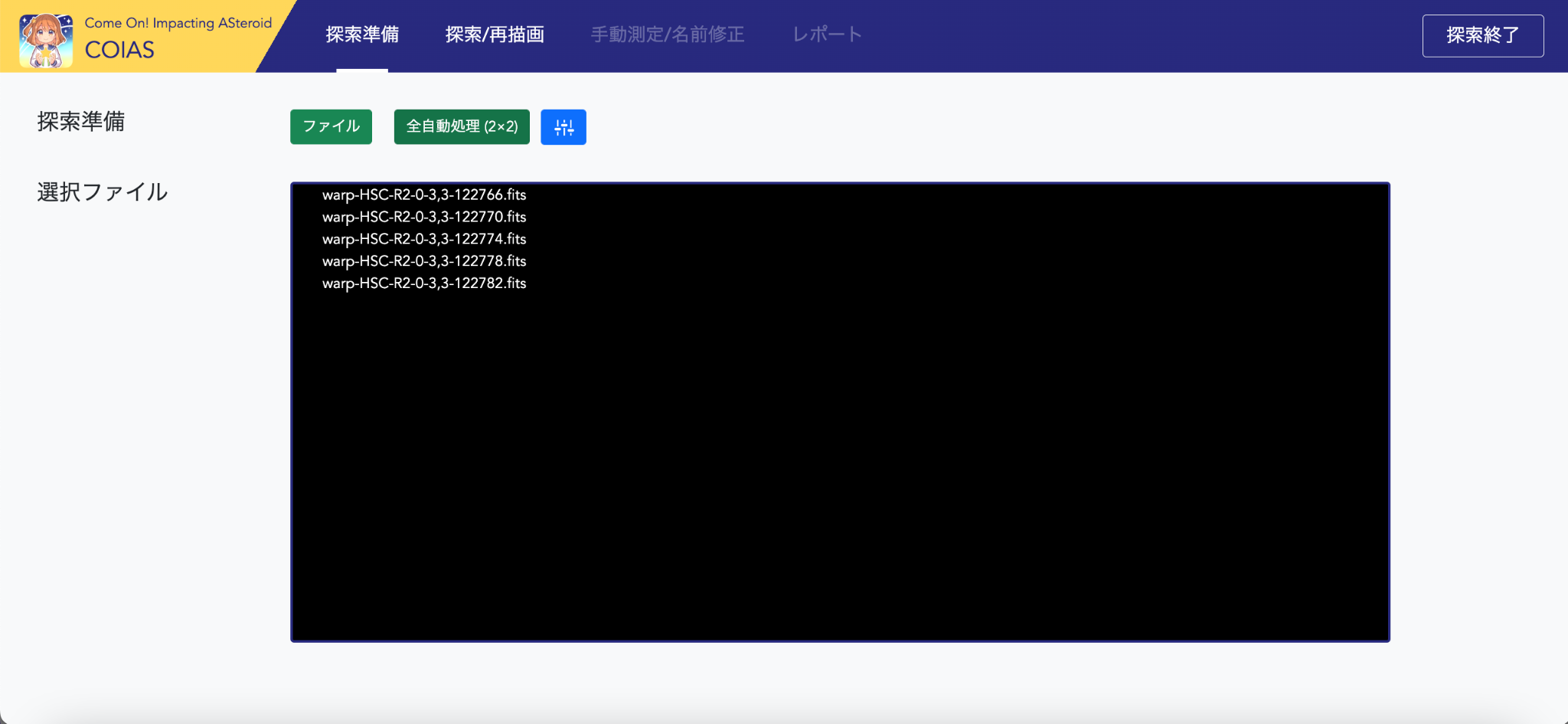Image resolution: width=1568 pixels, height=724 pixels.
Task: Select the レポート tab
Action: pos(827,34)
